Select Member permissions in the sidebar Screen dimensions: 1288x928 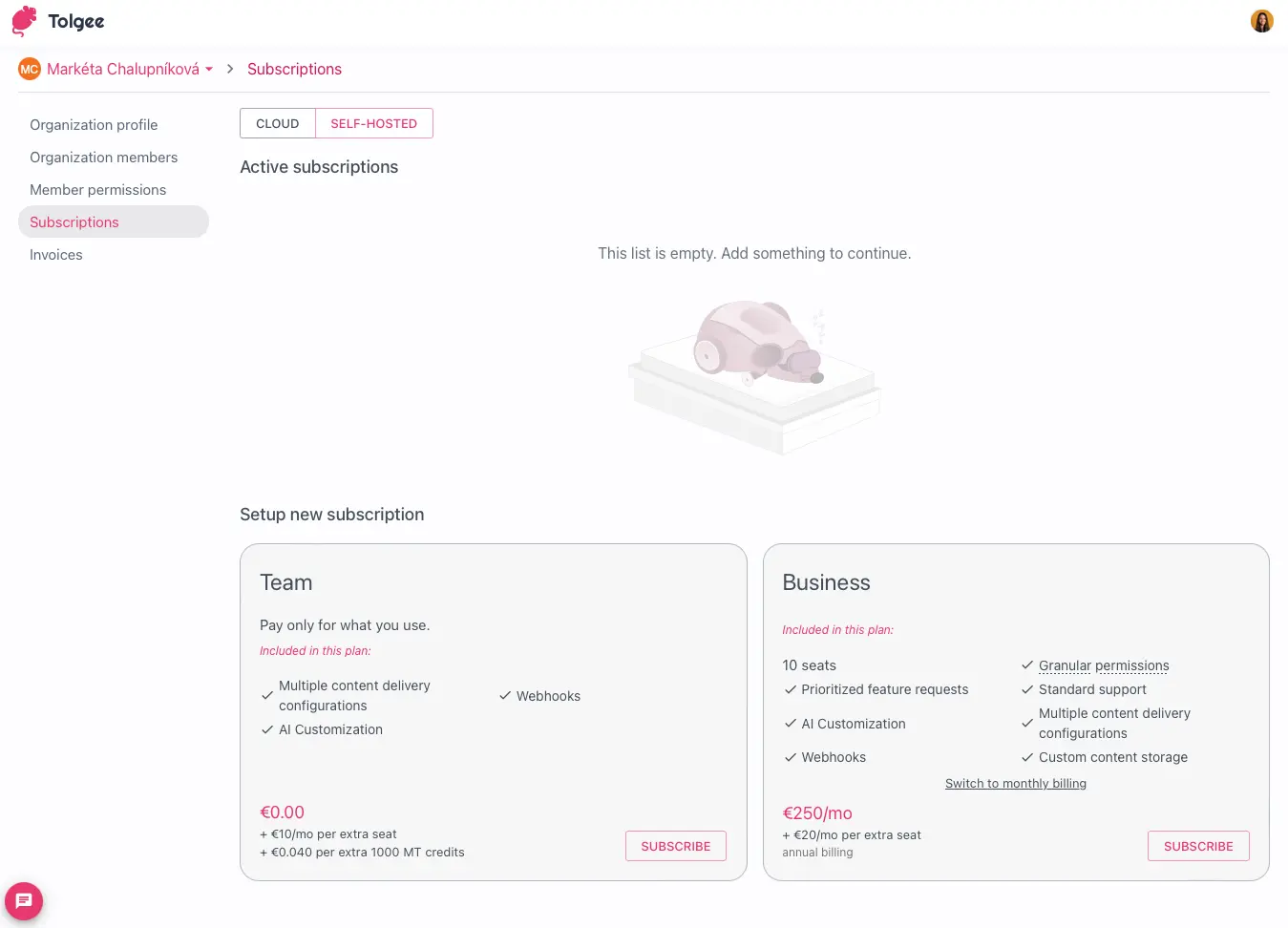coord(97,189)
